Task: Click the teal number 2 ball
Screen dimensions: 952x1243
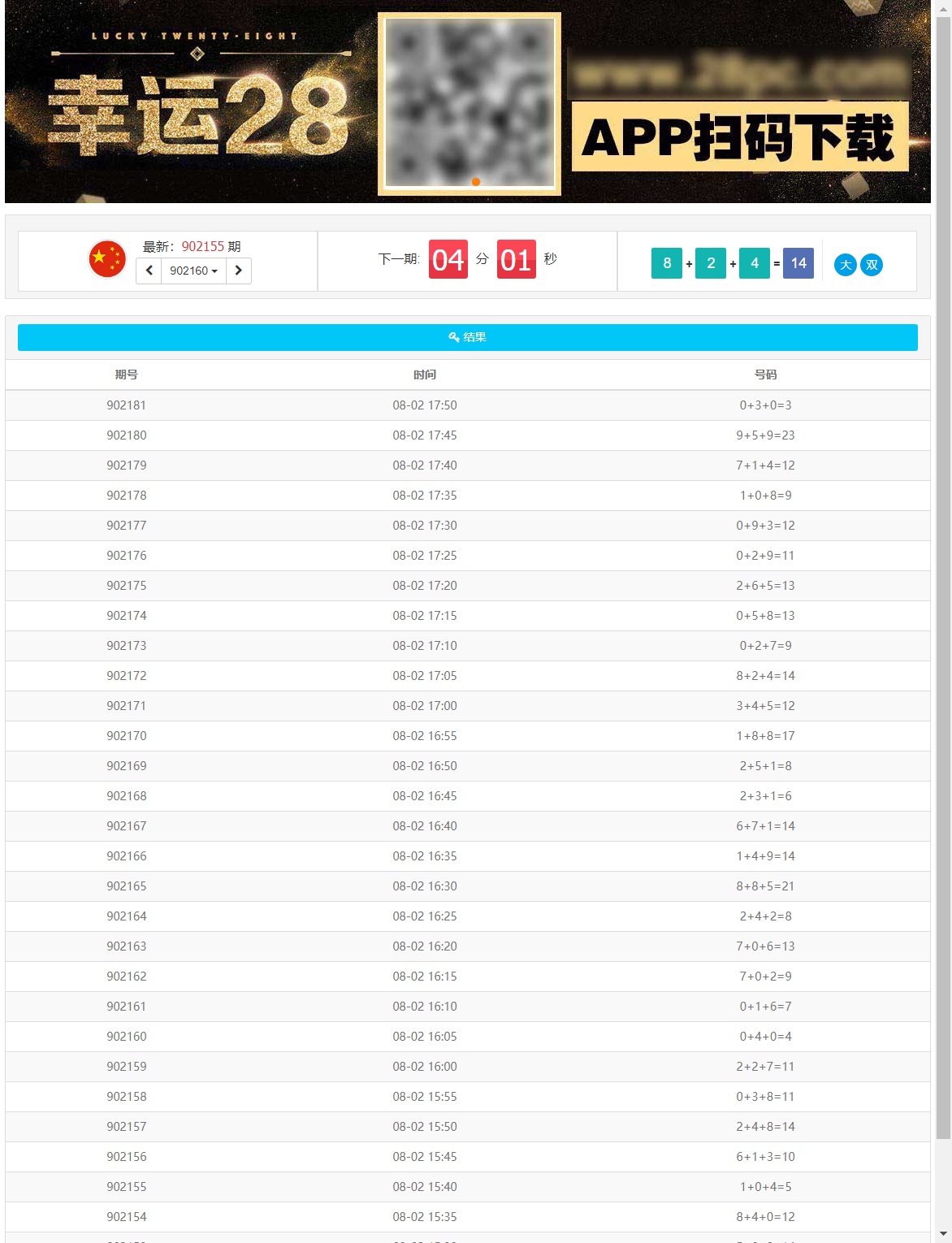Action: tap(711, 263)
